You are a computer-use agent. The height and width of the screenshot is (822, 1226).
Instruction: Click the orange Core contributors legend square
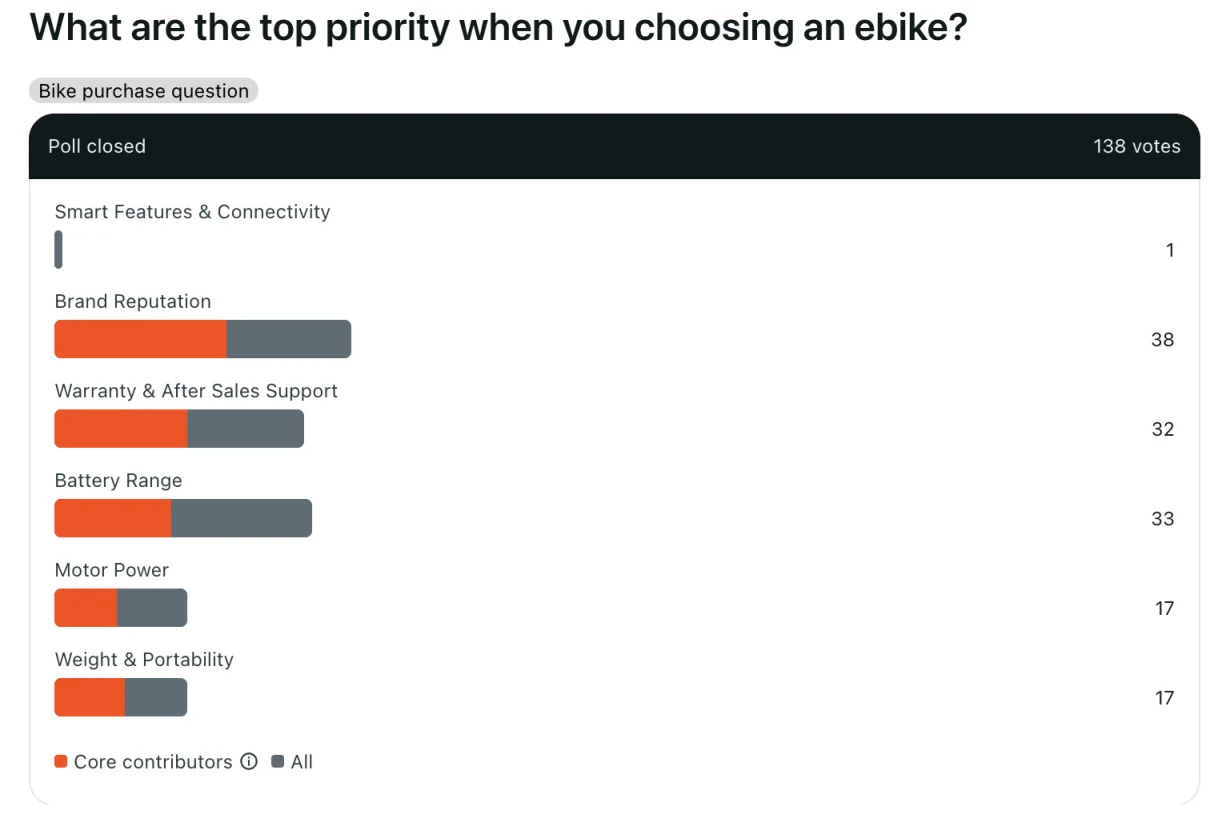click(x=61, y=761)
